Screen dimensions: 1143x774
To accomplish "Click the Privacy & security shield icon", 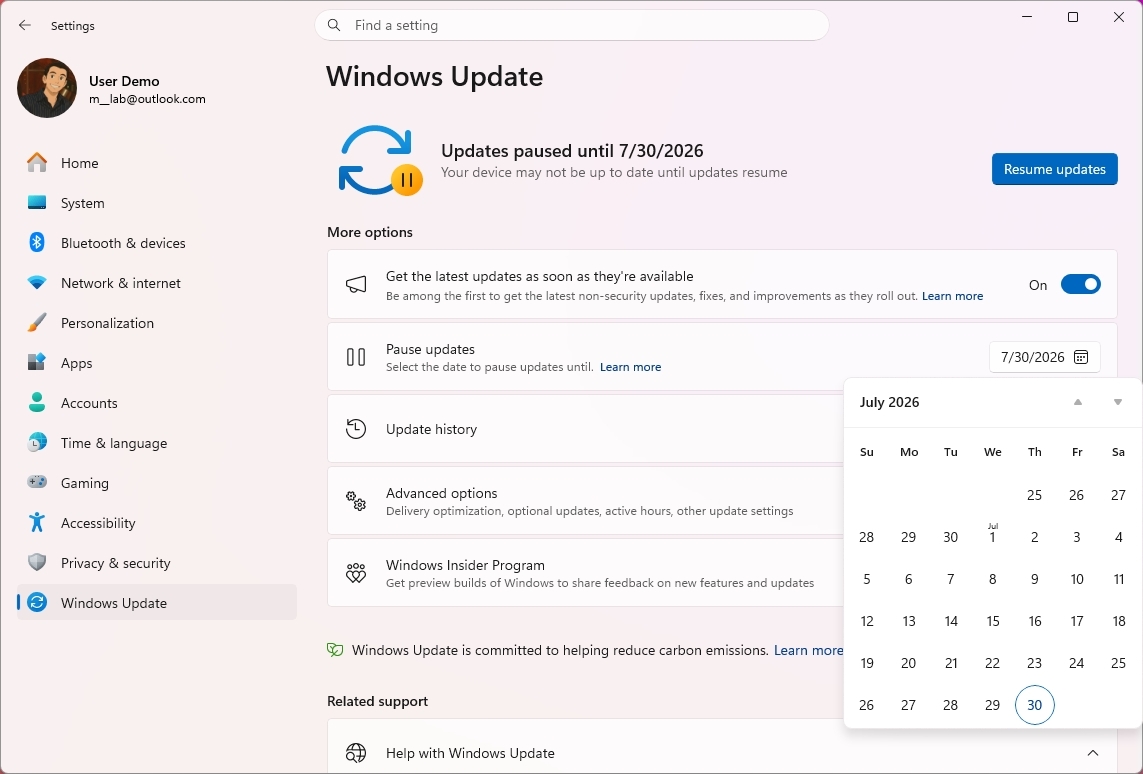I will [x=37, y=563].
